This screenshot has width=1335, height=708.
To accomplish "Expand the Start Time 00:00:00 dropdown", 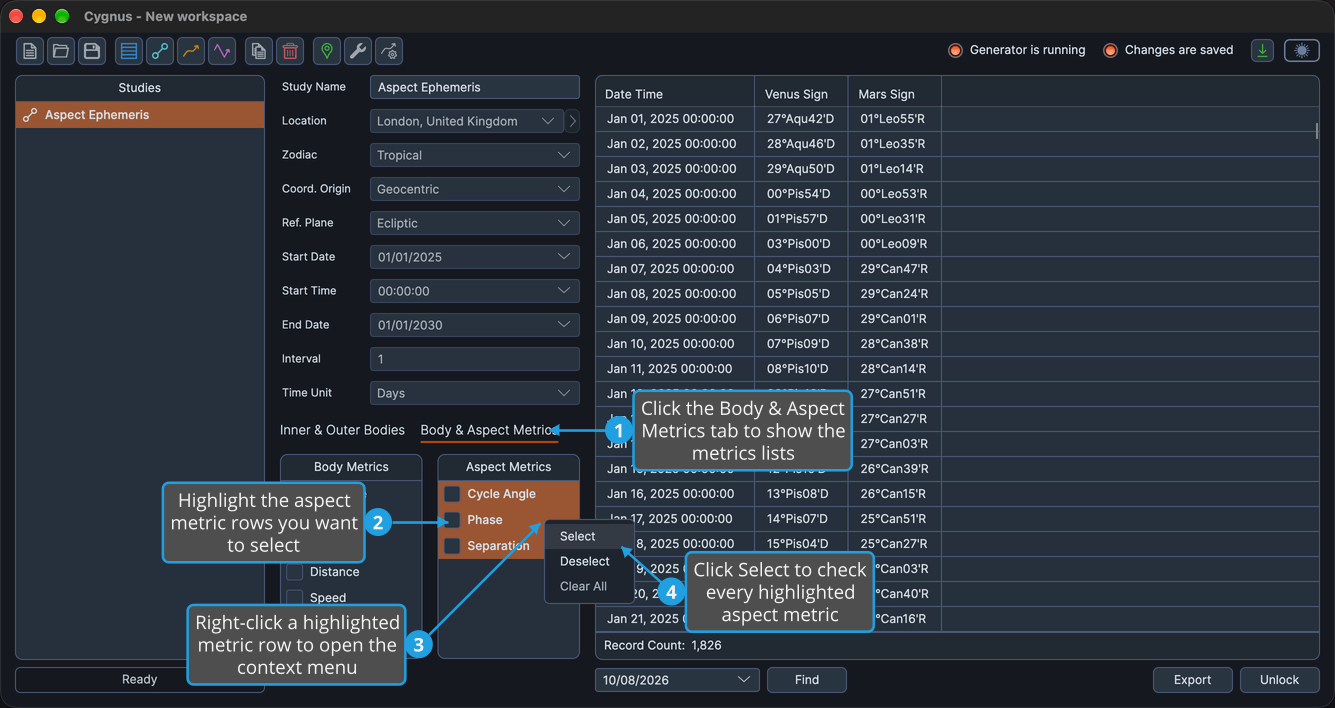I will click(x=474, y=291).
